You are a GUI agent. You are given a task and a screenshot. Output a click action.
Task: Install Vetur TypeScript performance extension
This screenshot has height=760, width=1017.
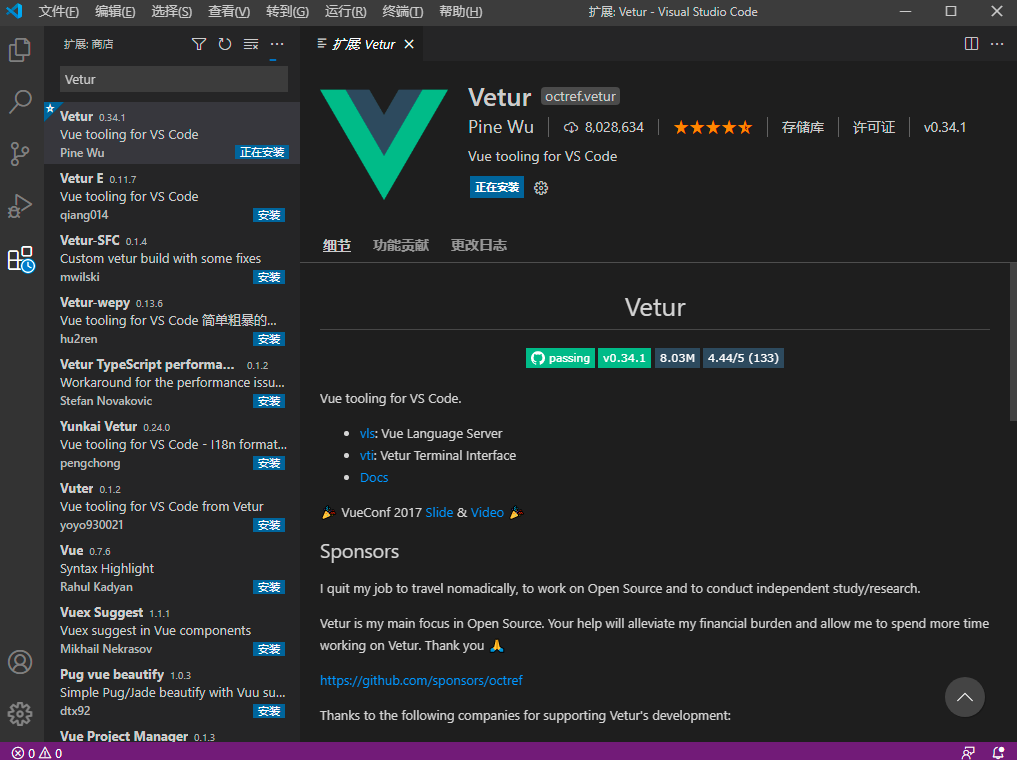coord(269,401)
